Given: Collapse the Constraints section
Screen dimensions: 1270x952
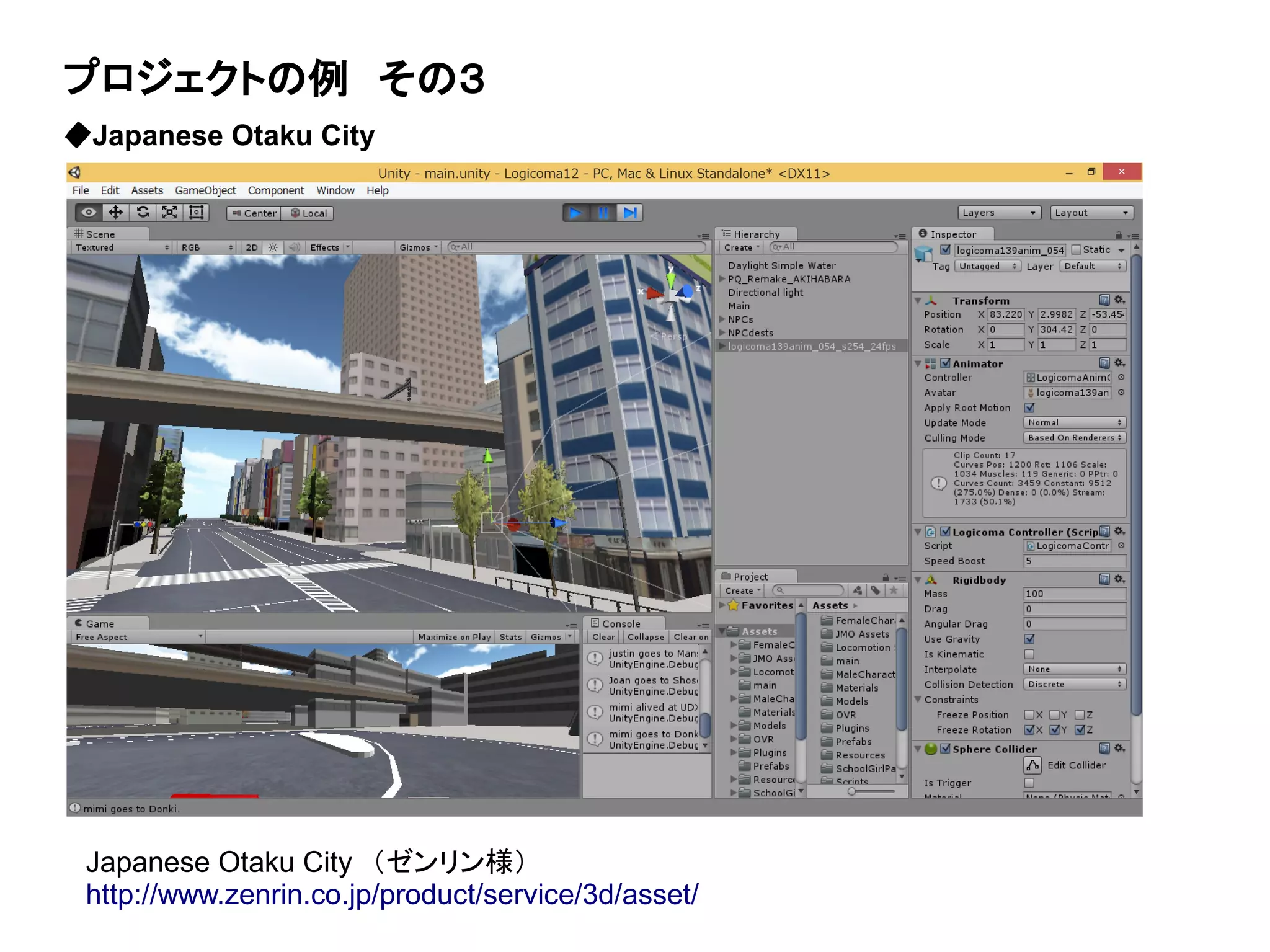Looking at the screenshot, I should (918, 700).
